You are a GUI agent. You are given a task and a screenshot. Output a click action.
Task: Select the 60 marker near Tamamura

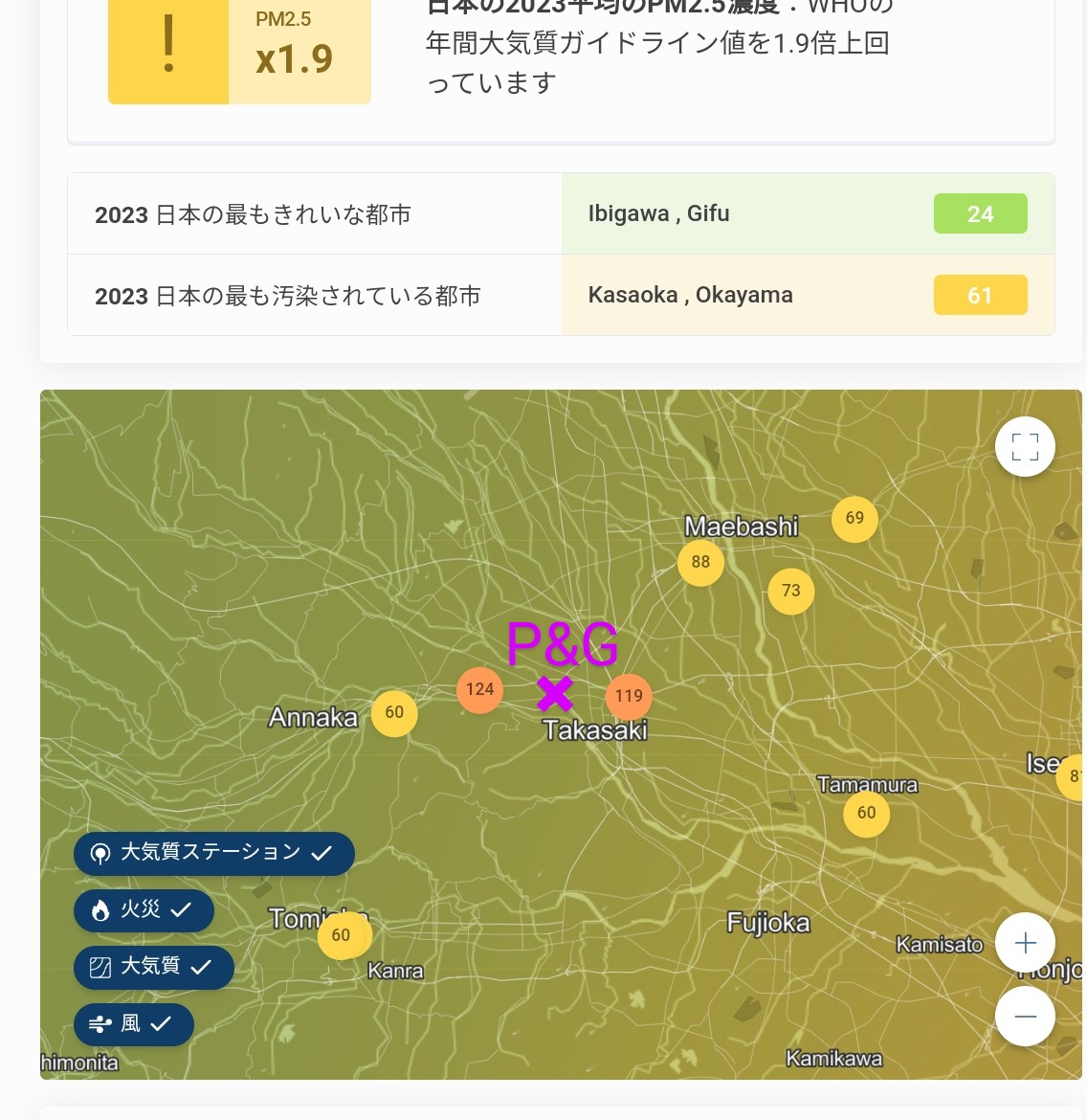[x=866, y=813]
